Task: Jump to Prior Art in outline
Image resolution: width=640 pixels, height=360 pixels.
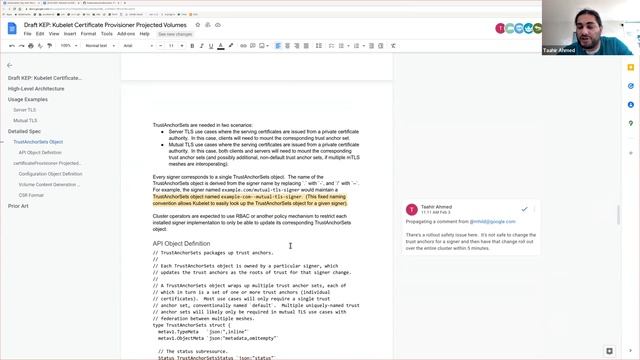Action: pos(18,206)
